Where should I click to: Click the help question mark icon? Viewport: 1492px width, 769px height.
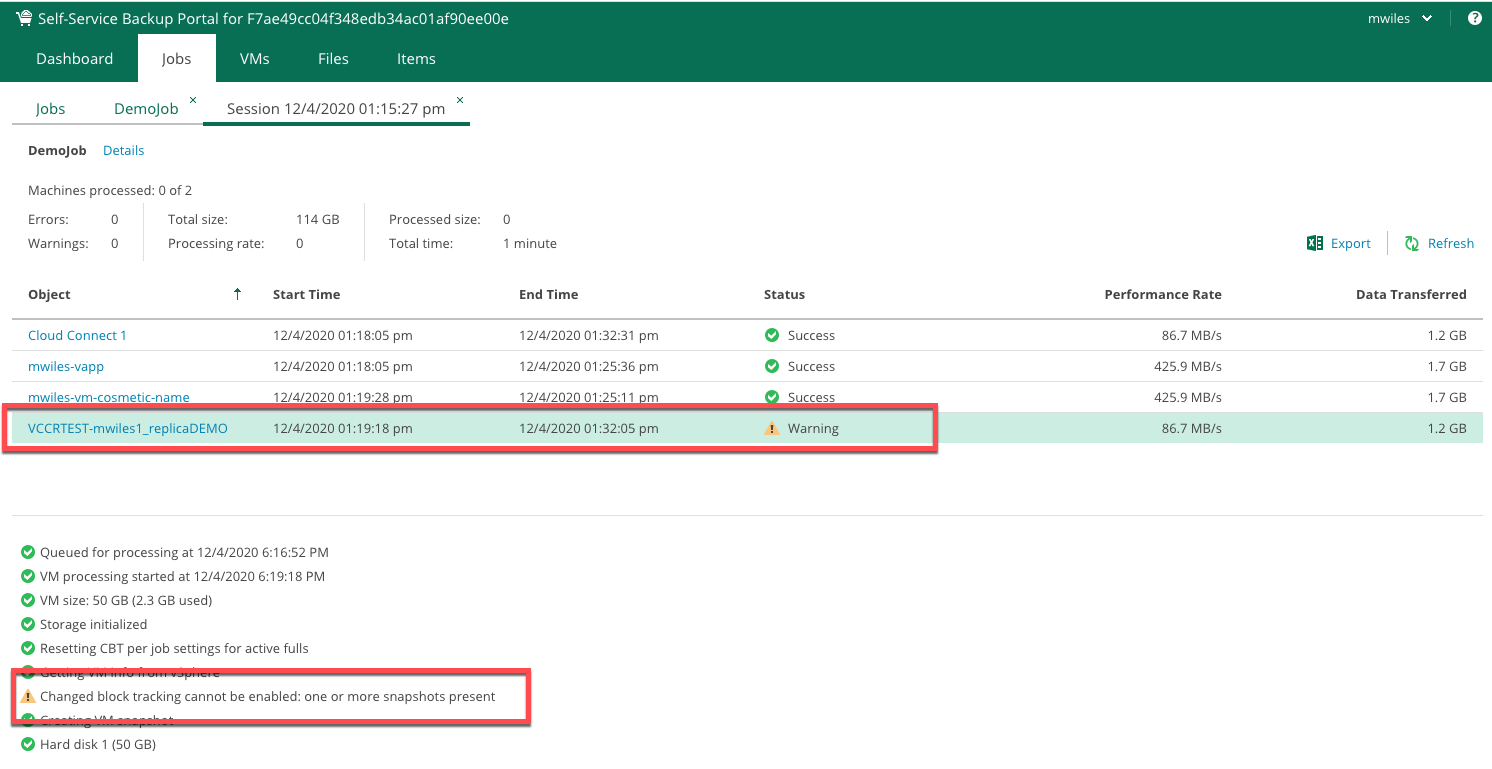click(x=1474, y=18)
